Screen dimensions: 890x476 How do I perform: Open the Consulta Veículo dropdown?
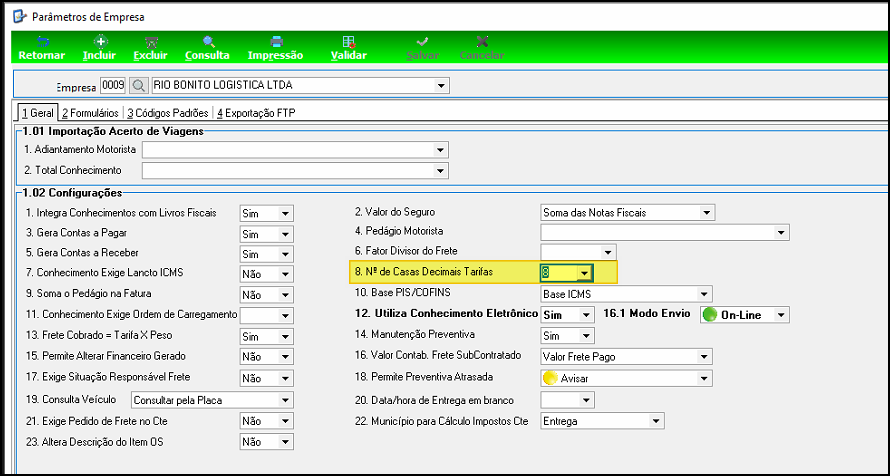point(286,400)
